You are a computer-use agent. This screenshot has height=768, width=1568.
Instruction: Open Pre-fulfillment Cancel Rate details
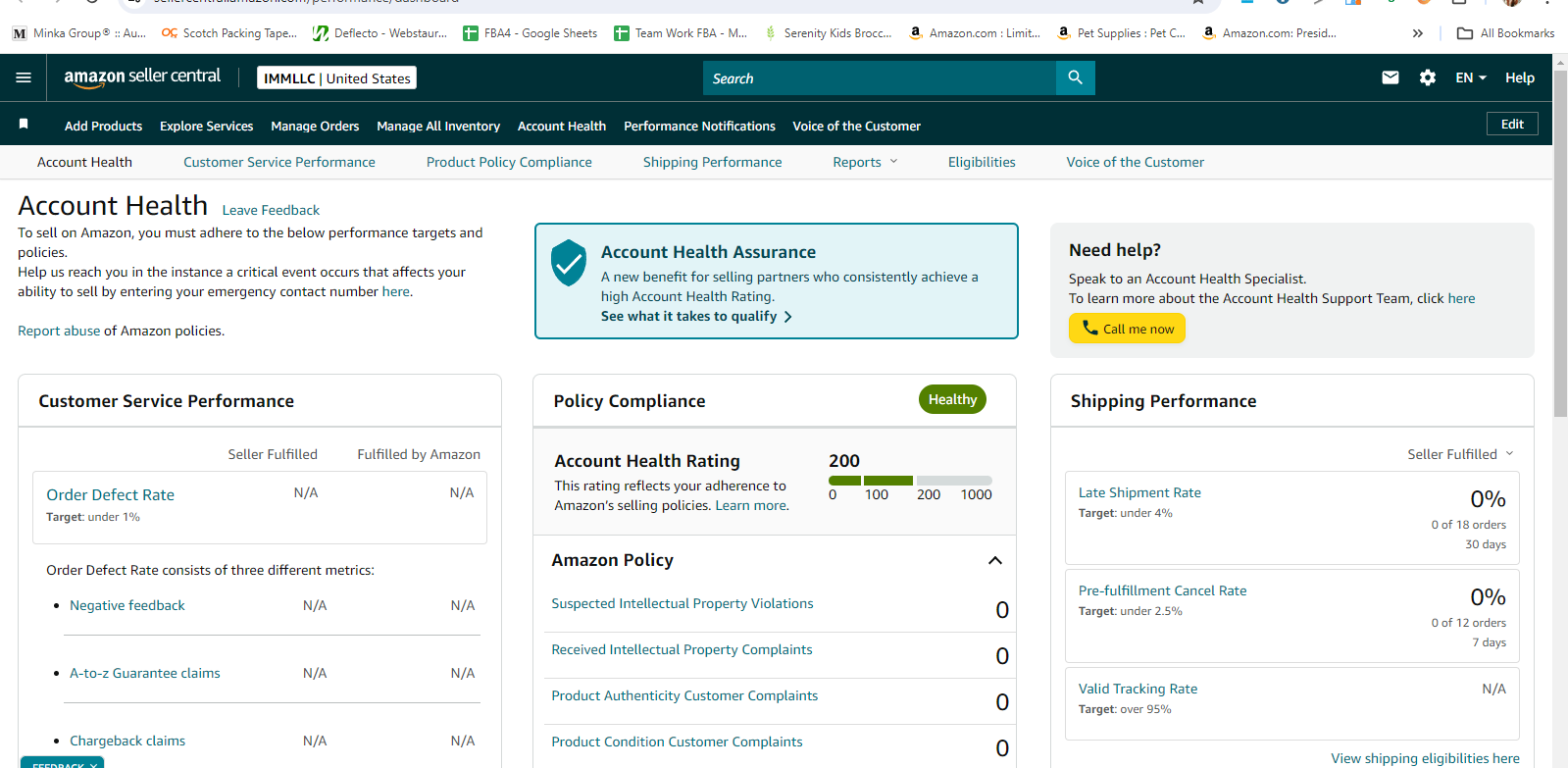coord(1163,590)
